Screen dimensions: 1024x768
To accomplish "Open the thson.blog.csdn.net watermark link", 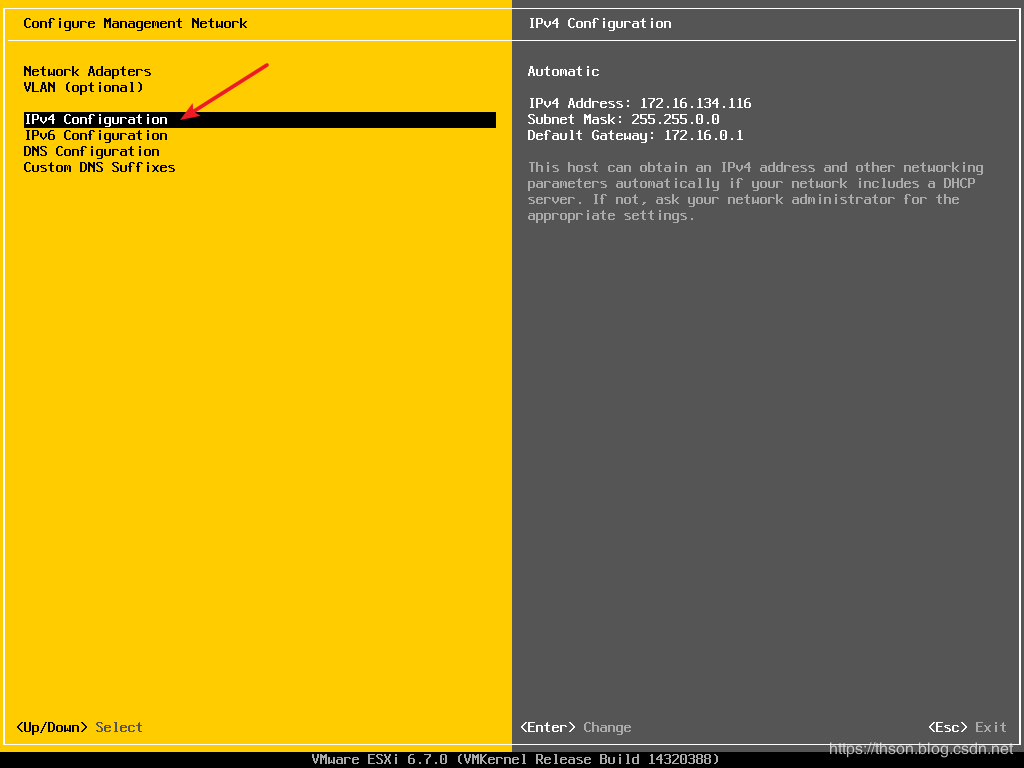I will coord(921,748).
